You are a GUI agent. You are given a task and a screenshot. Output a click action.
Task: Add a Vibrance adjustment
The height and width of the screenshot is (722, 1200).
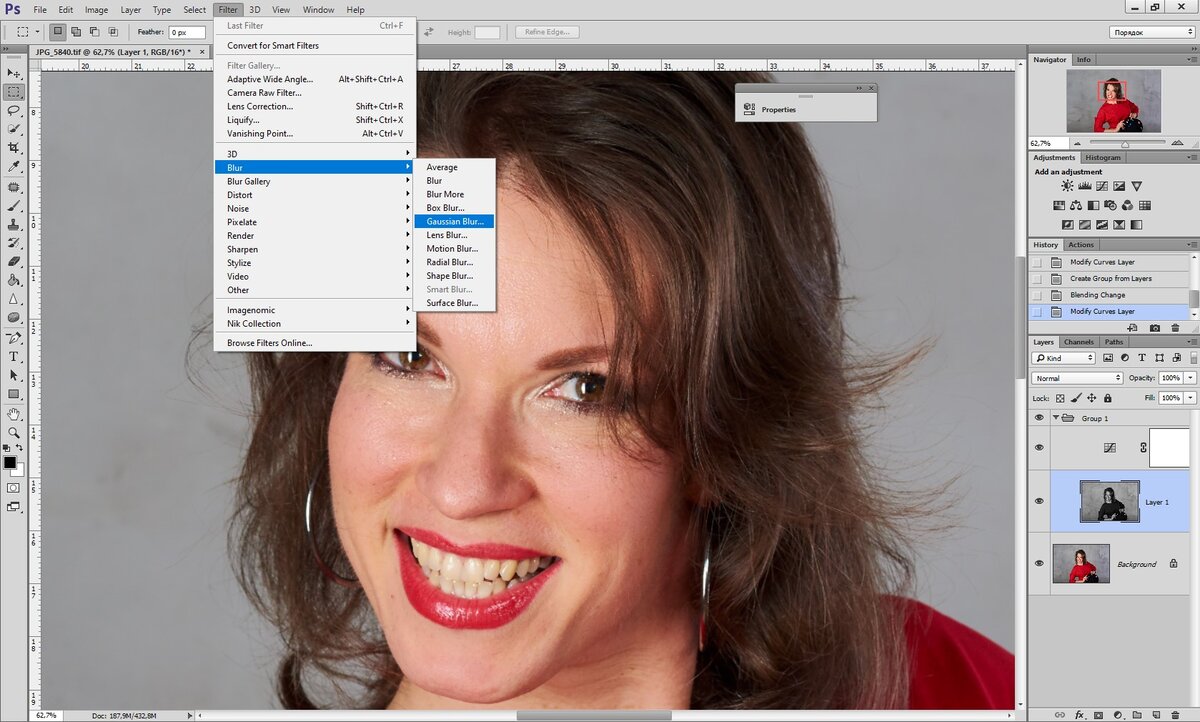[x=1137, y=186]
